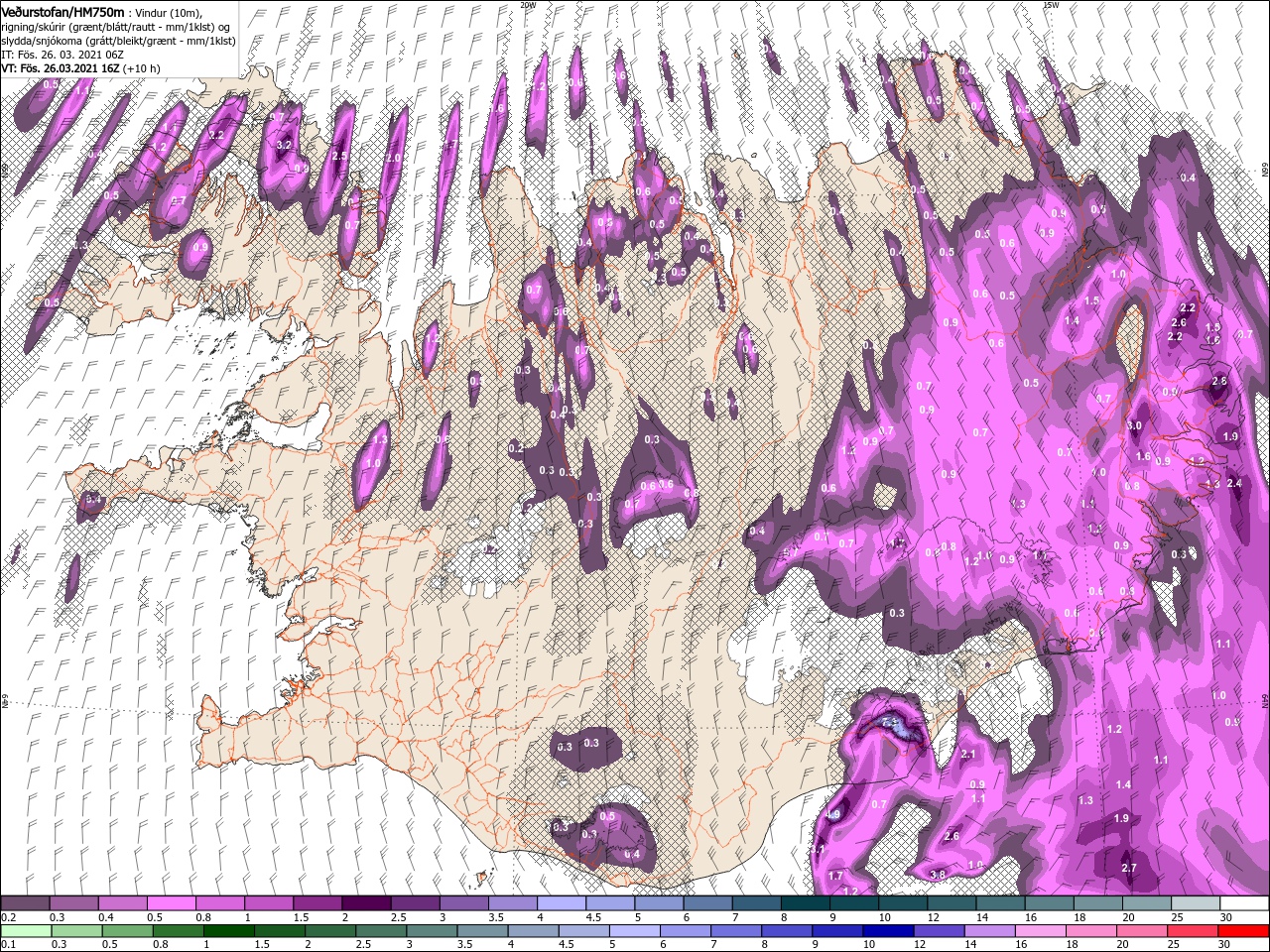
Task: Click the snow-scale swatch between 6 and 7
Action: coord(707,903)
